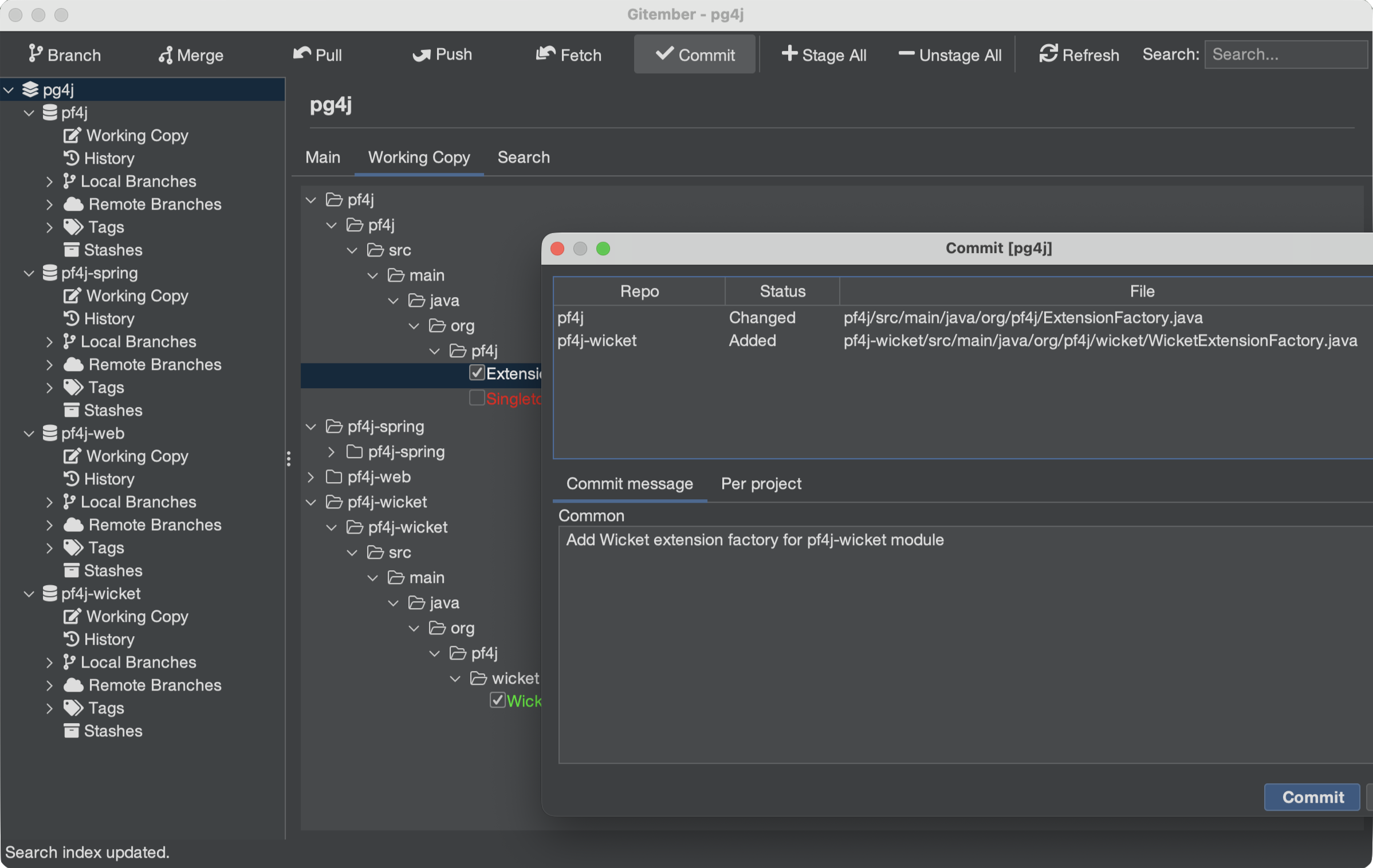Image resolution: width=1373 pixels, height=868 pixels.
Task: Select the pf4j Changed row in commit table
Action: 963,317
